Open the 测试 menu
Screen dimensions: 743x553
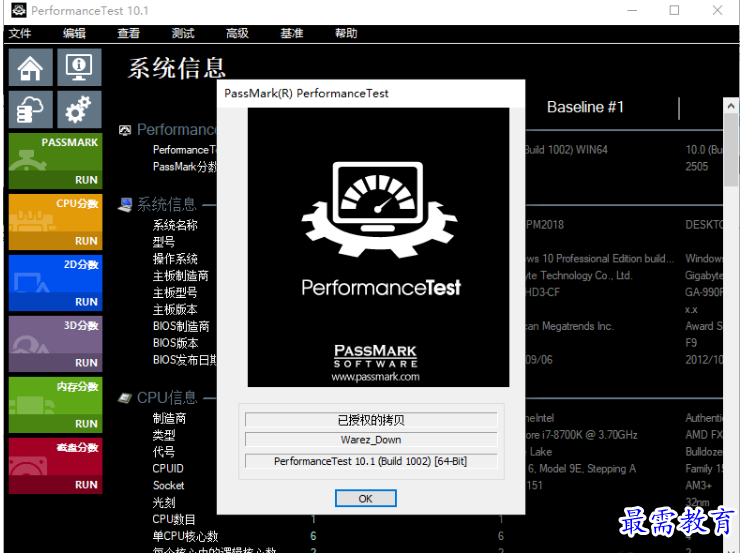(x=183, y=33)
